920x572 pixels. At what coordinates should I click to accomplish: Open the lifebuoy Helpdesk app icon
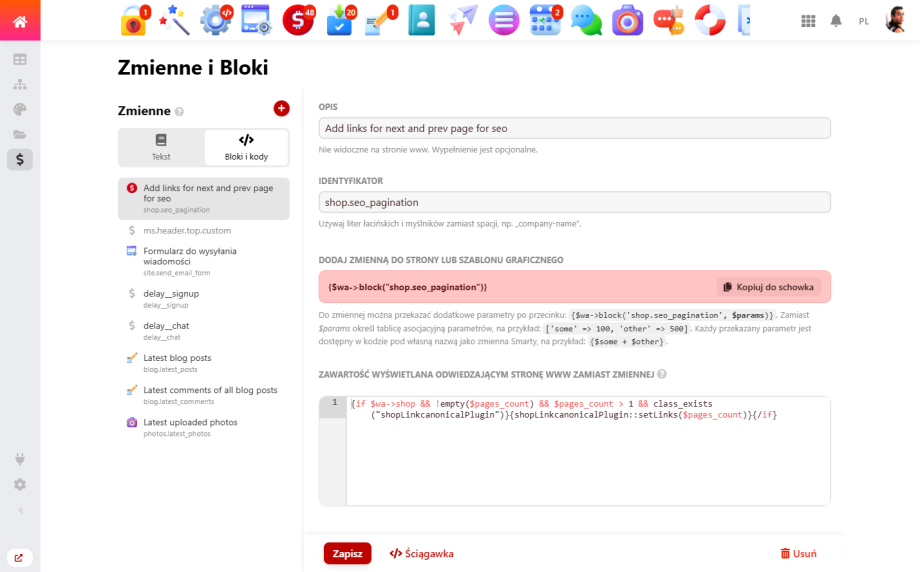710,21
